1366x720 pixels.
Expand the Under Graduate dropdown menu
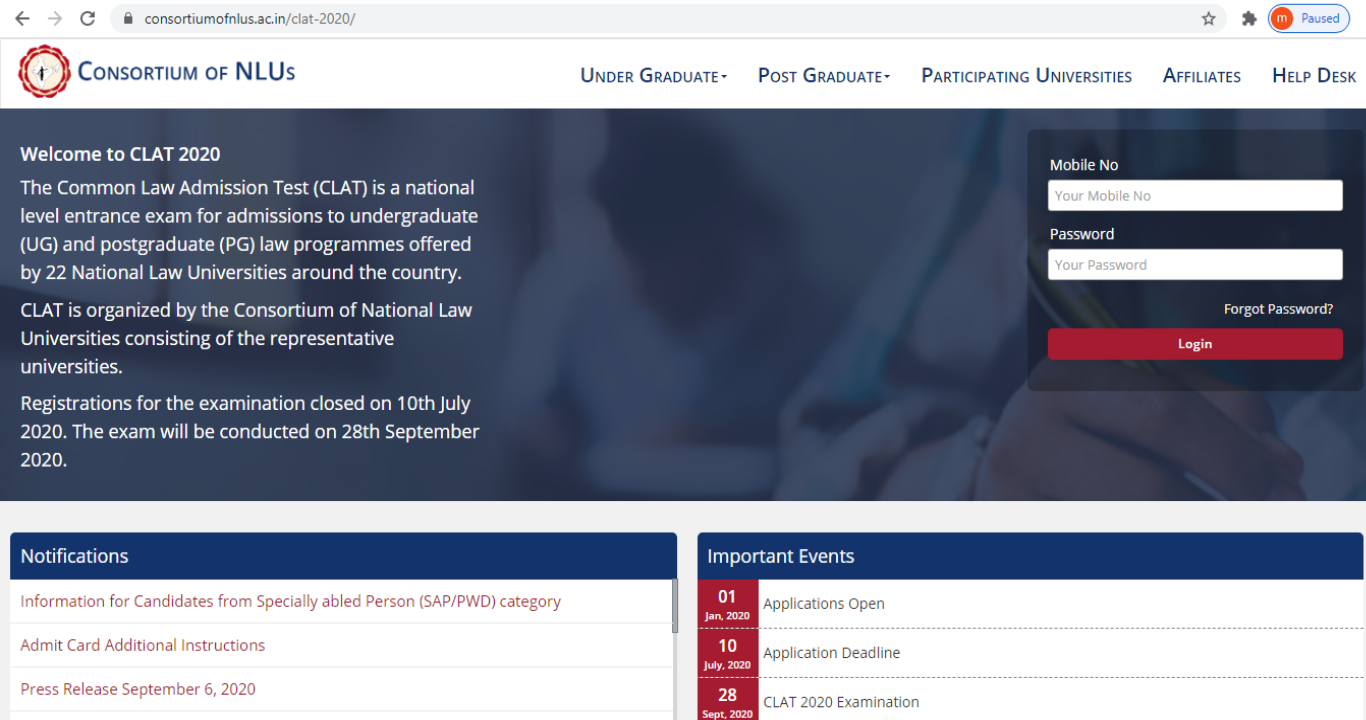(653, 76)
